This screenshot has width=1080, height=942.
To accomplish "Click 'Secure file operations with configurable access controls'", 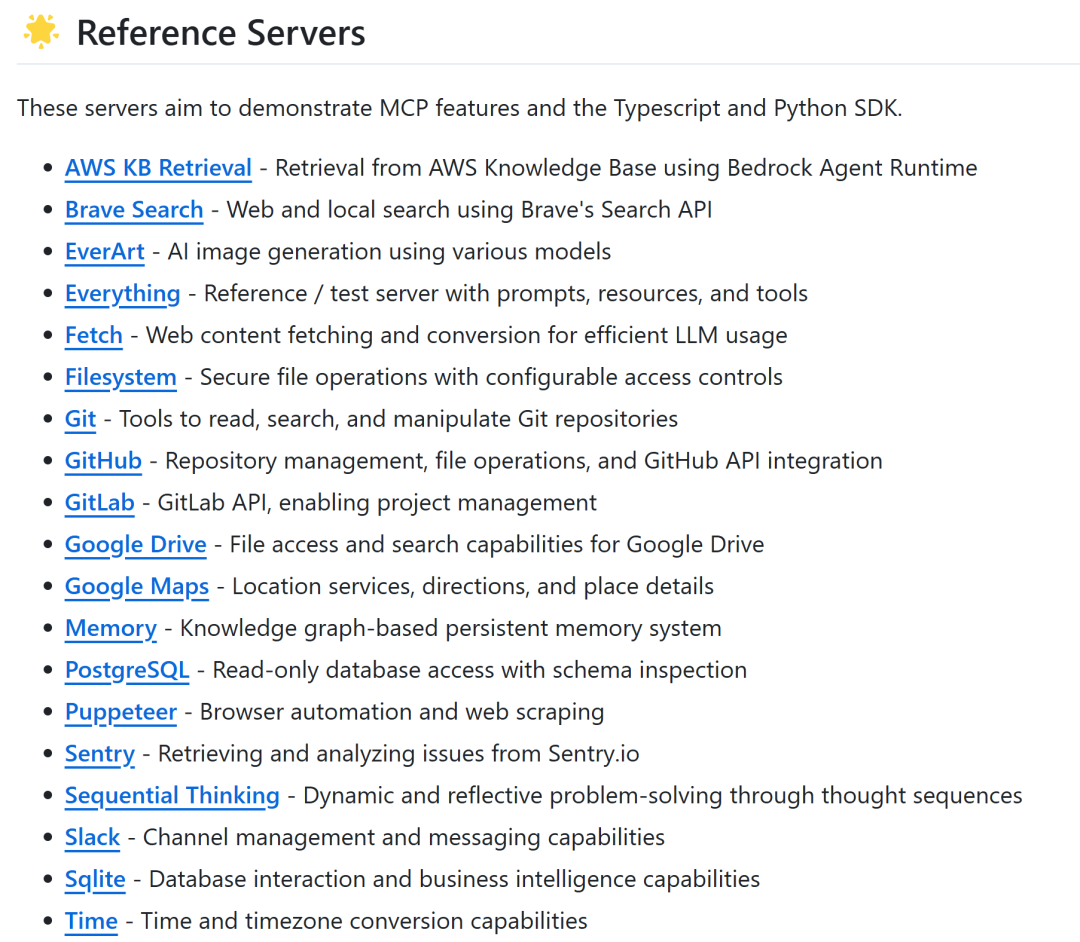I will point(491,377).
